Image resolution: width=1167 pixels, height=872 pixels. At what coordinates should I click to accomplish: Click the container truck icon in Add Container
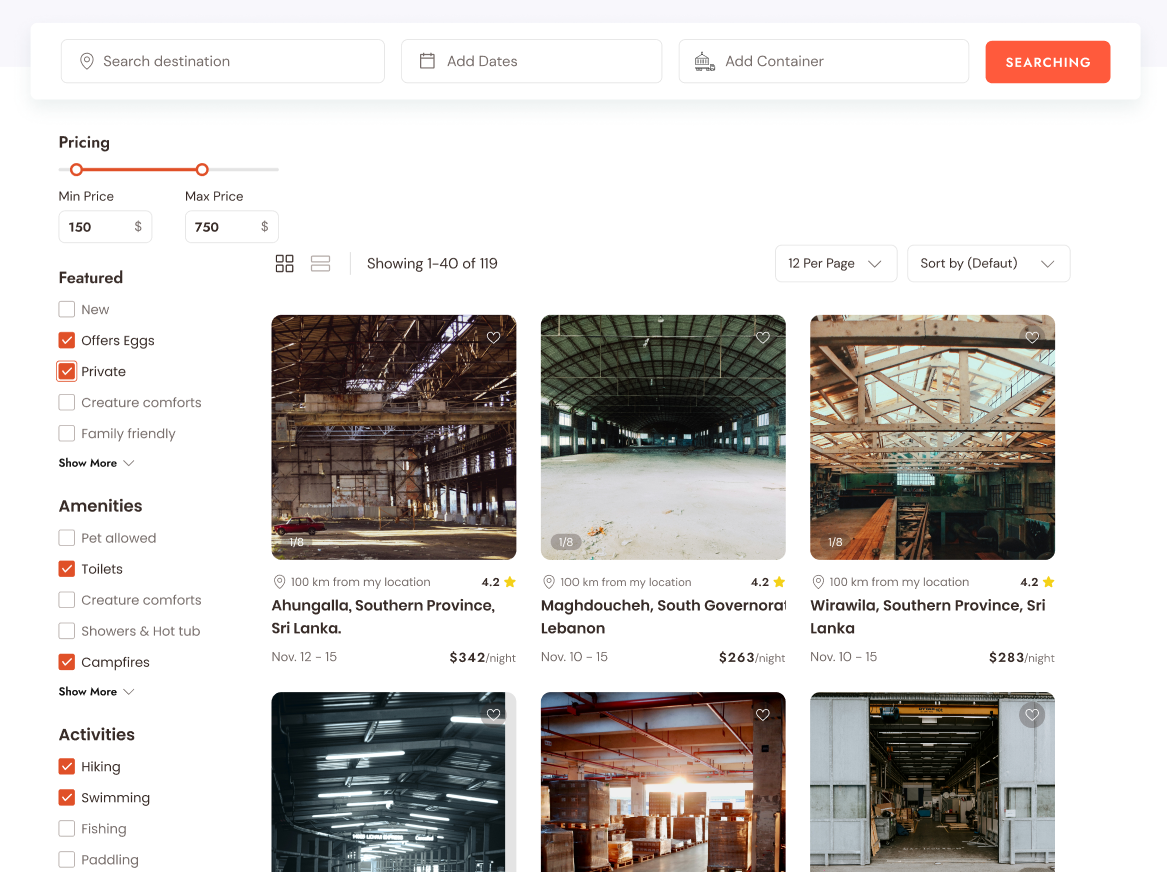coord(704,61)
